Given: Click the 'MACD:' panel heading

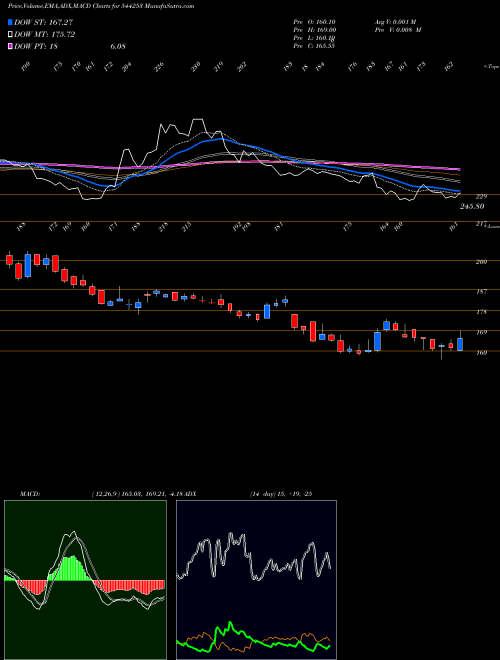Looking at the screenshot, I should (x=30, y=494).
